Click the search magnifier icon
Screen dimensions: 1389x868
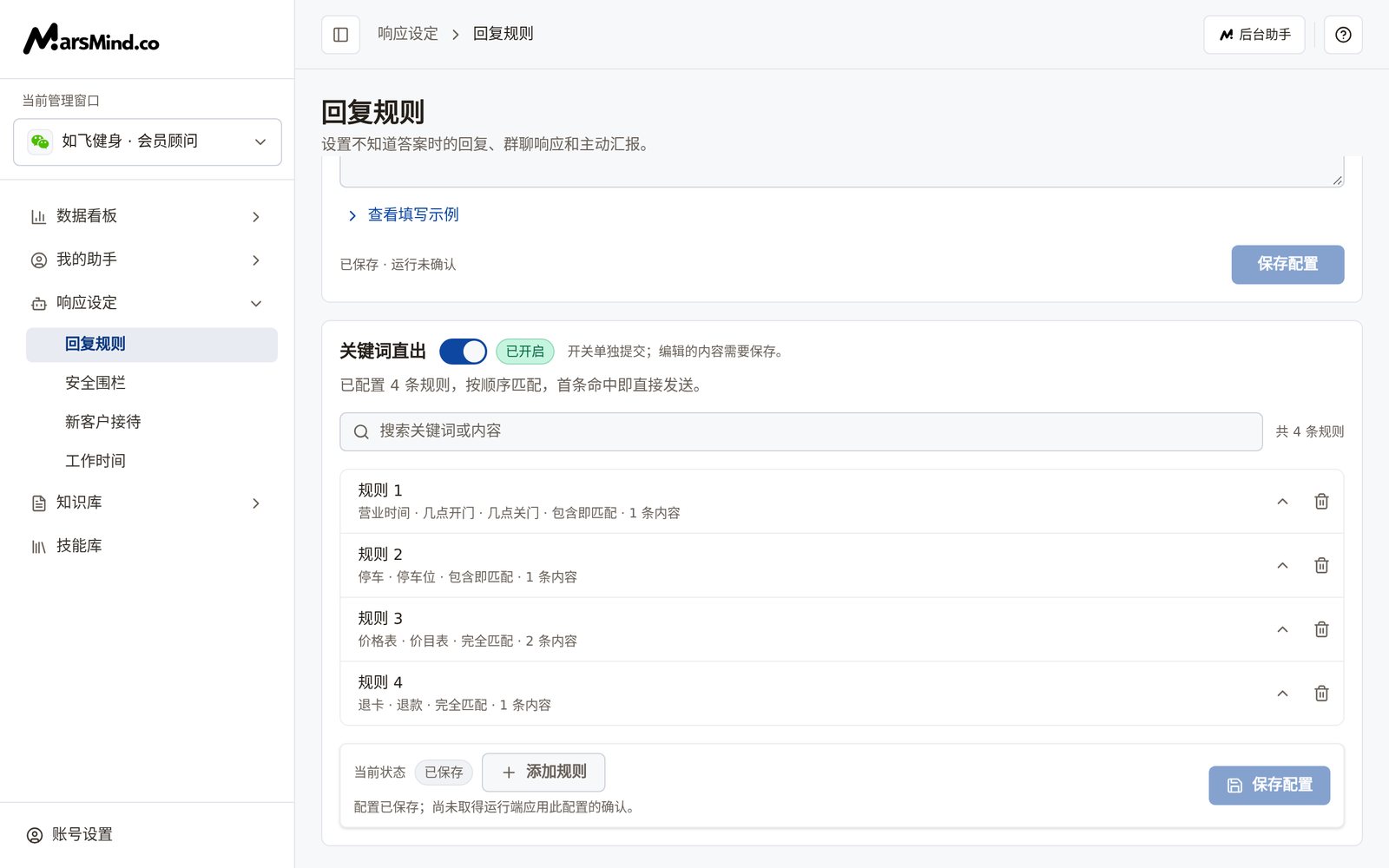coord(361,431)
